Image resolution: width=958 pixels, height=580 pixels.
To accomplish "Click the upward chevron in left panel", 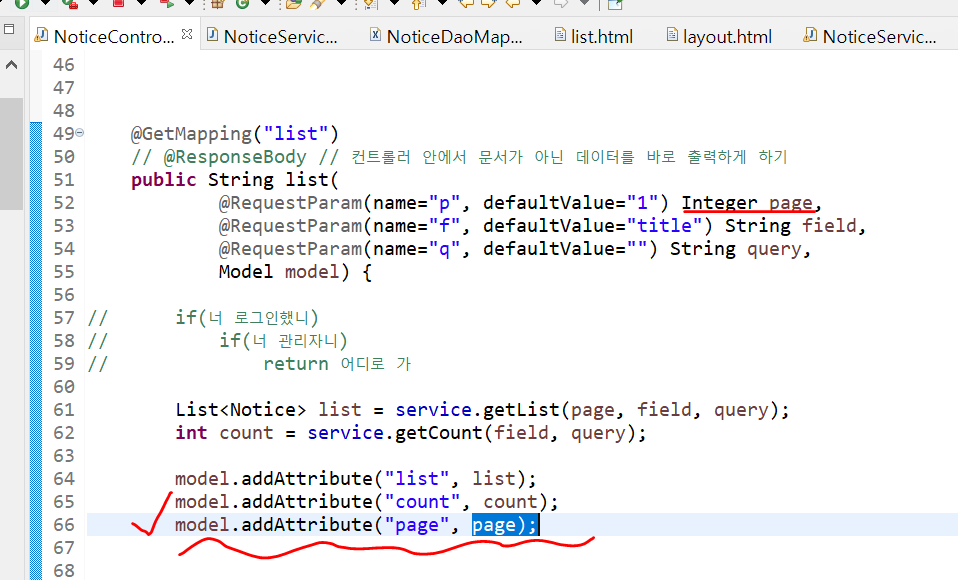I will pos(11,64).
